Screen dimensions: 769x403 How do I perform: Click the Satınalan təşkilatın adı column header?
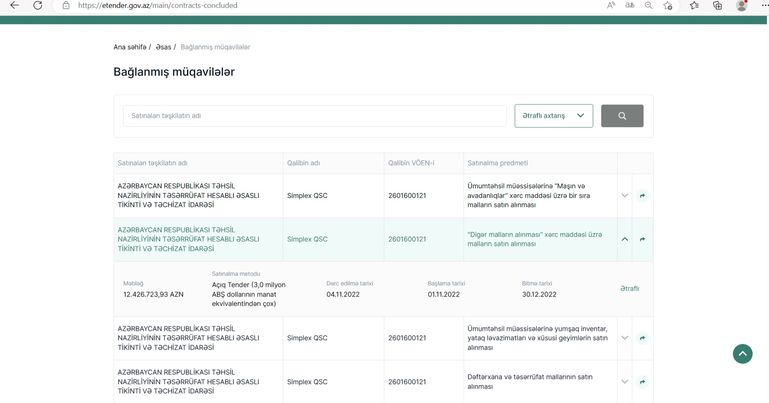[x=153, y=163]
